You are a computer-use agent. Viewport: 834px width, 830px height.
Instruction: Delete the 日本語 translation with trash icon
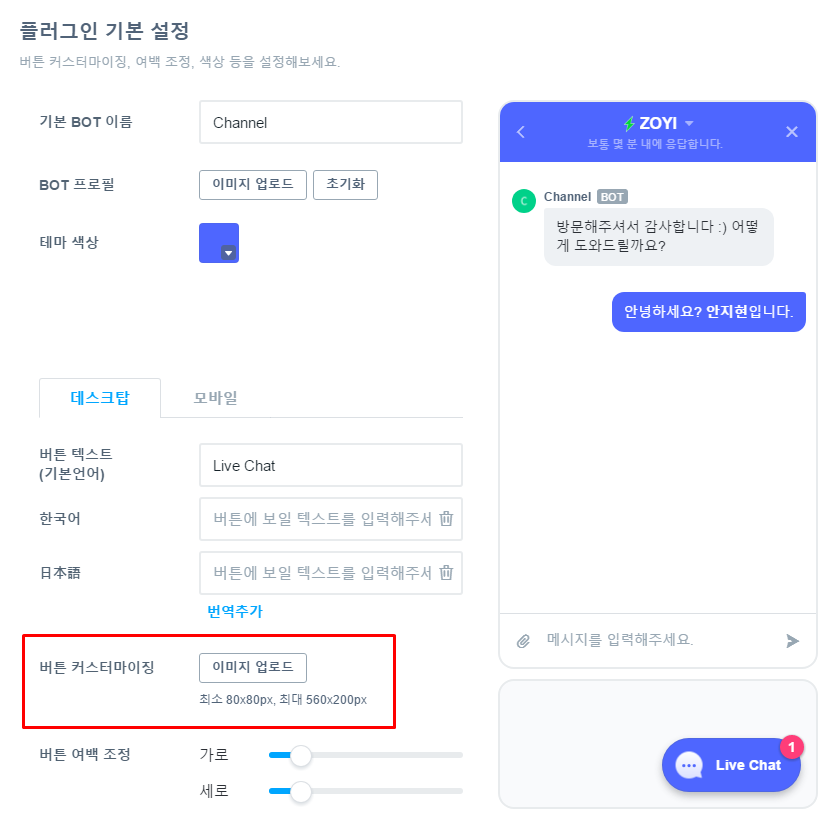[x=447, y=572]
